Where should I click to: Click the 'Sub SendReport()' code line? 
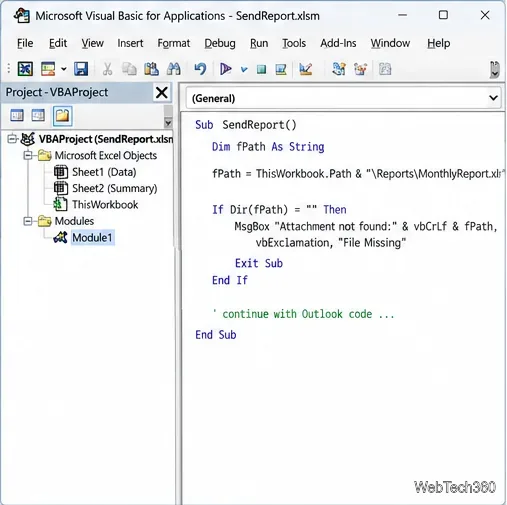[246, 125]
